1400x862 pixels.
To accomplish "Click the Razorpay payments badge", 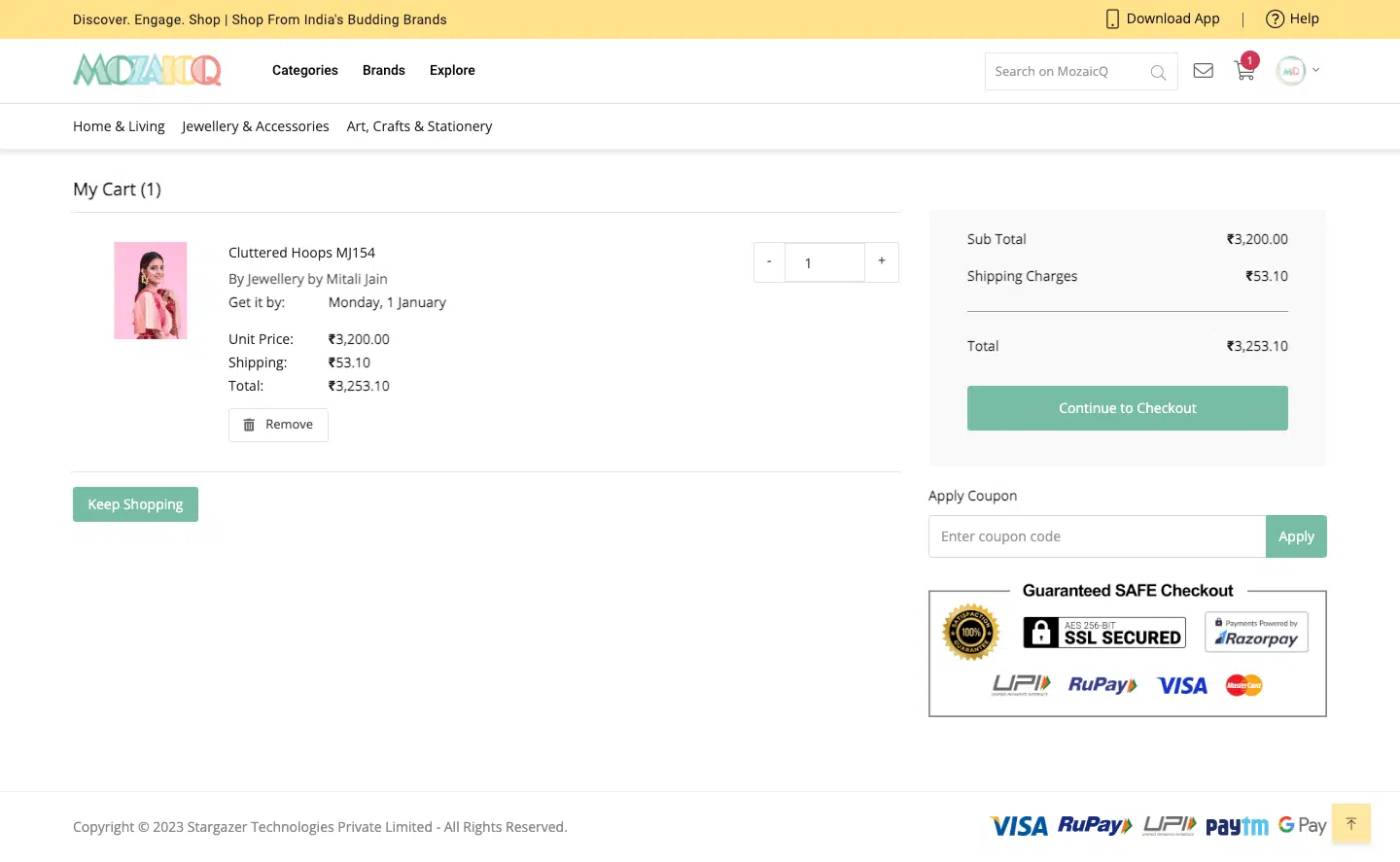I will (x=1256, y=632).
